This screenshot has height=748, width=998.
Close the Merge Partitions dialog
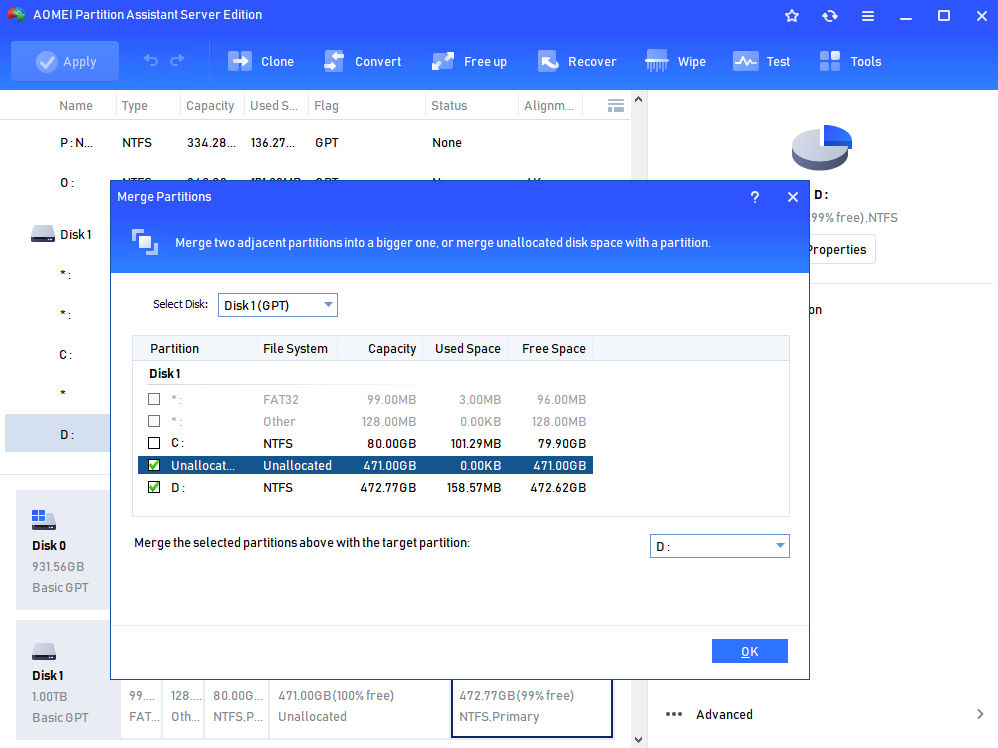click(792, 197)
